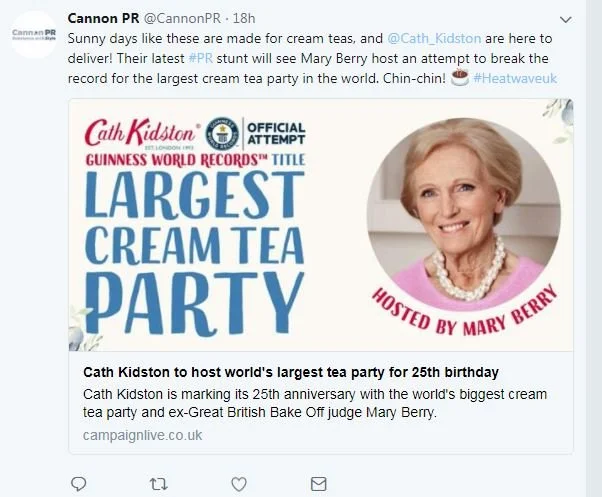Image resolution: width=602 pixels, height=497 pixels.
Task: Open the #Heatwaveuk hashtag
Action: [x=515, y=78]
